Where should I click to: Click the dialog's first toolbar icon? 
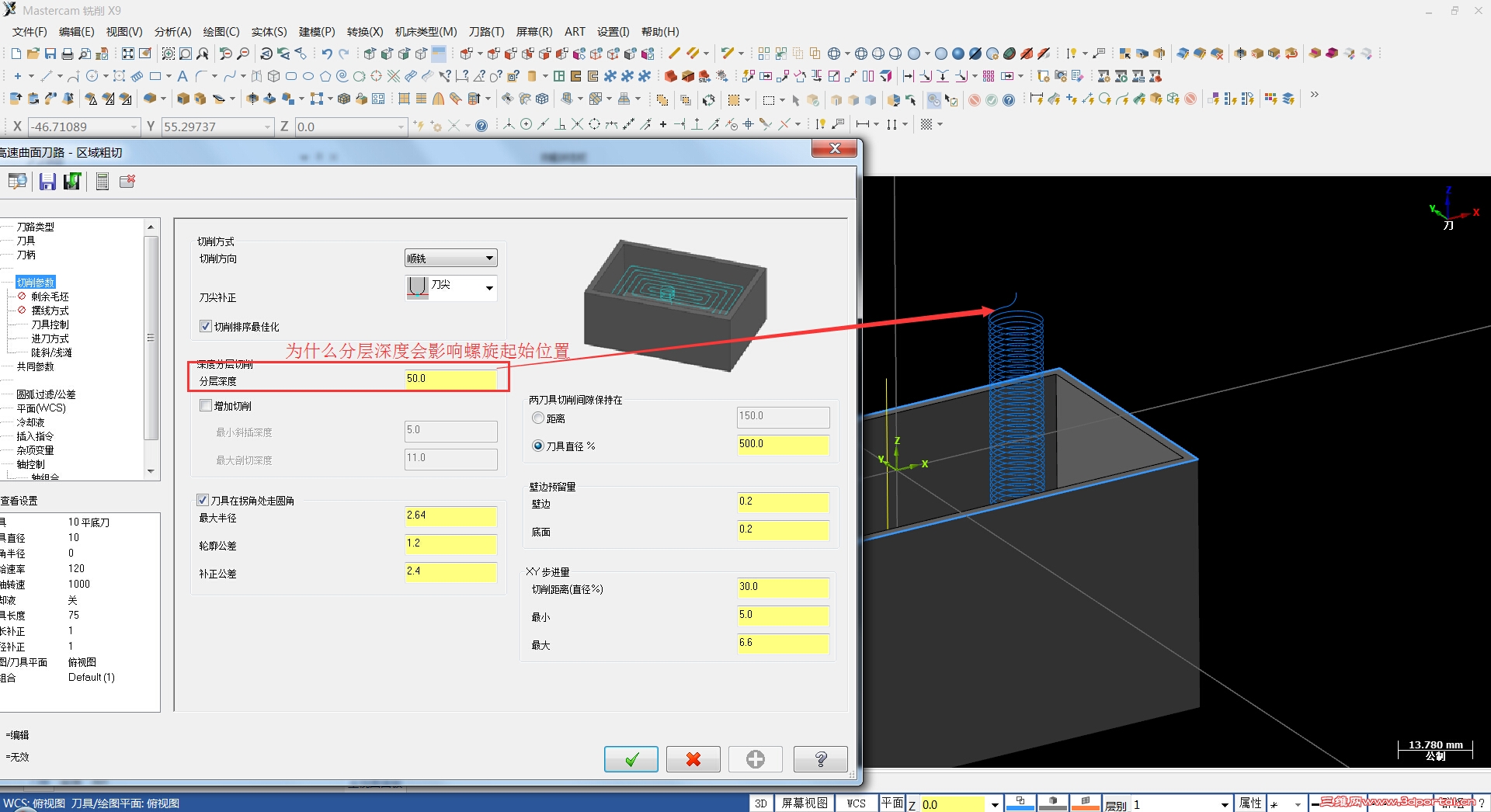click(x=18, y=181)
